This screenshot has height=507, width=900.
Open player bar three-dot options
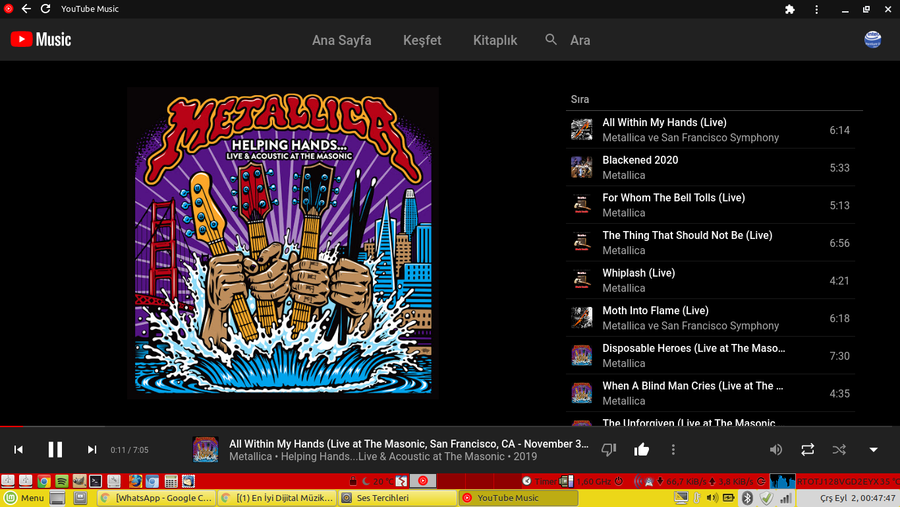[x=673, y=450]
